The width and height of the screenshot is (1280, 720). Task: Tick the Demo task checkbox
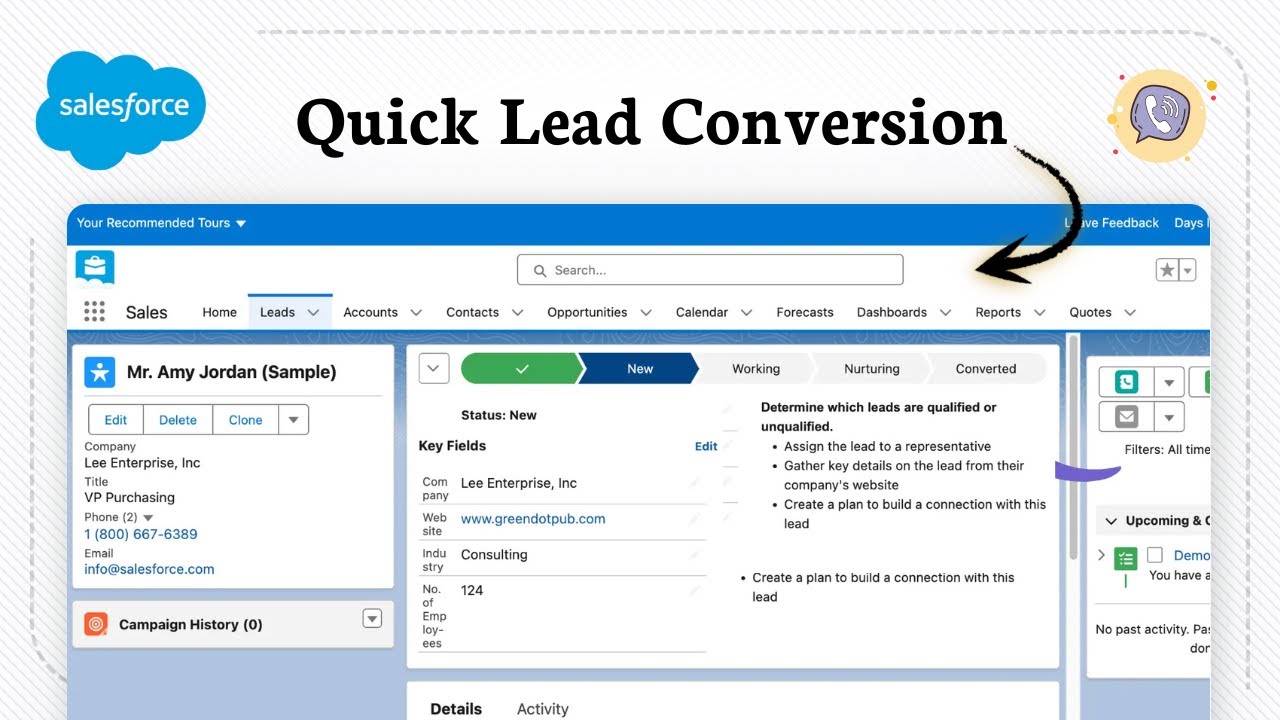(1155, 555)
